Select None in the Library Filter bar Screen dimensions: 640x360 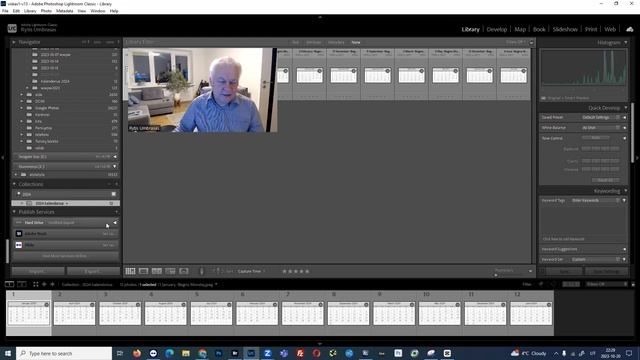[x=356, y=42]
